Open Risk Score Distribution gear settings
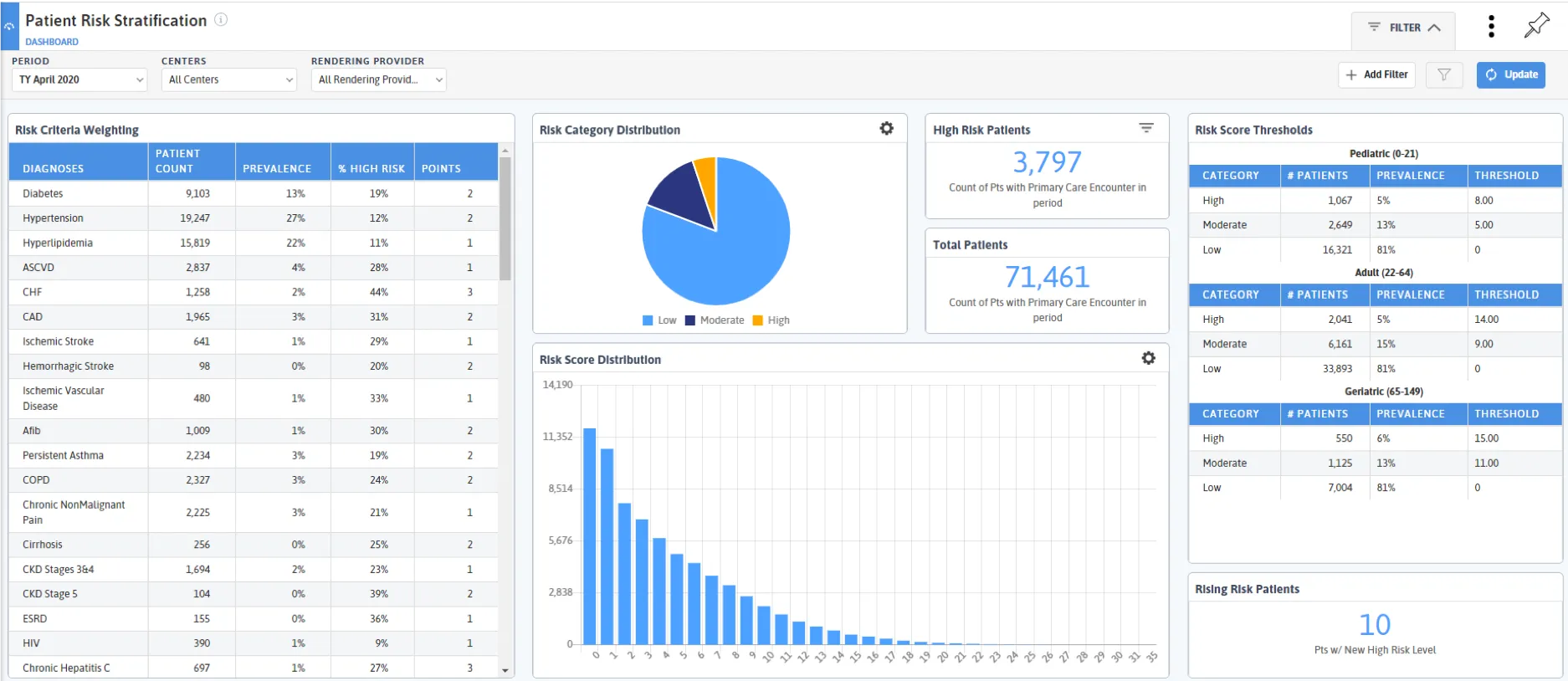 pos(1149,358)
